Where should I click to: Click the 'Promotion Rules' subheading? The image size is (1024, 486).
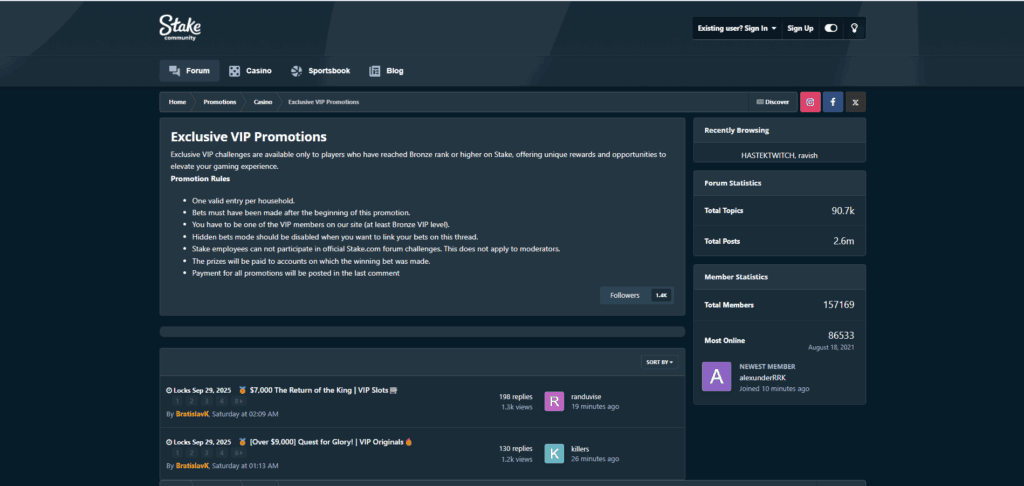tap(200, 178)
